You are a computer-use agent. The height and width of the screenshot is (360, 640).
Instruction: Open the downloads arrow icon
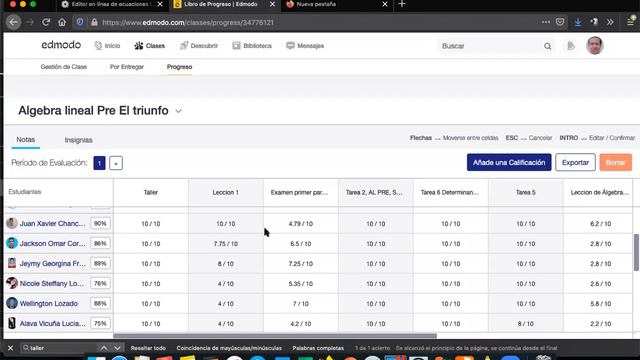click(x=578, y=22)
